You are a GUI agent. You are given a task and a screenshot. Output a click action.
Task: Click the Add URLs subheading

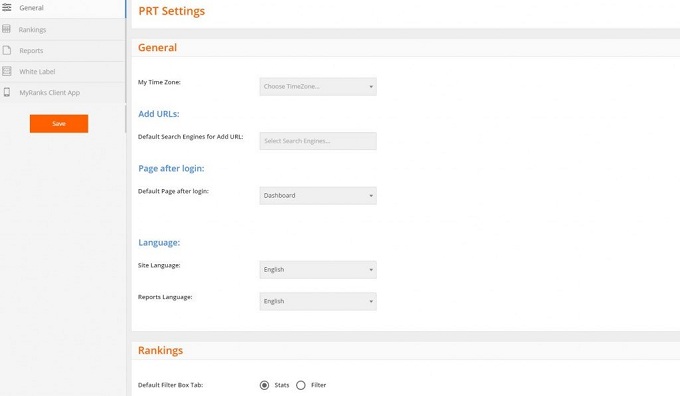(x=159, y=114)
